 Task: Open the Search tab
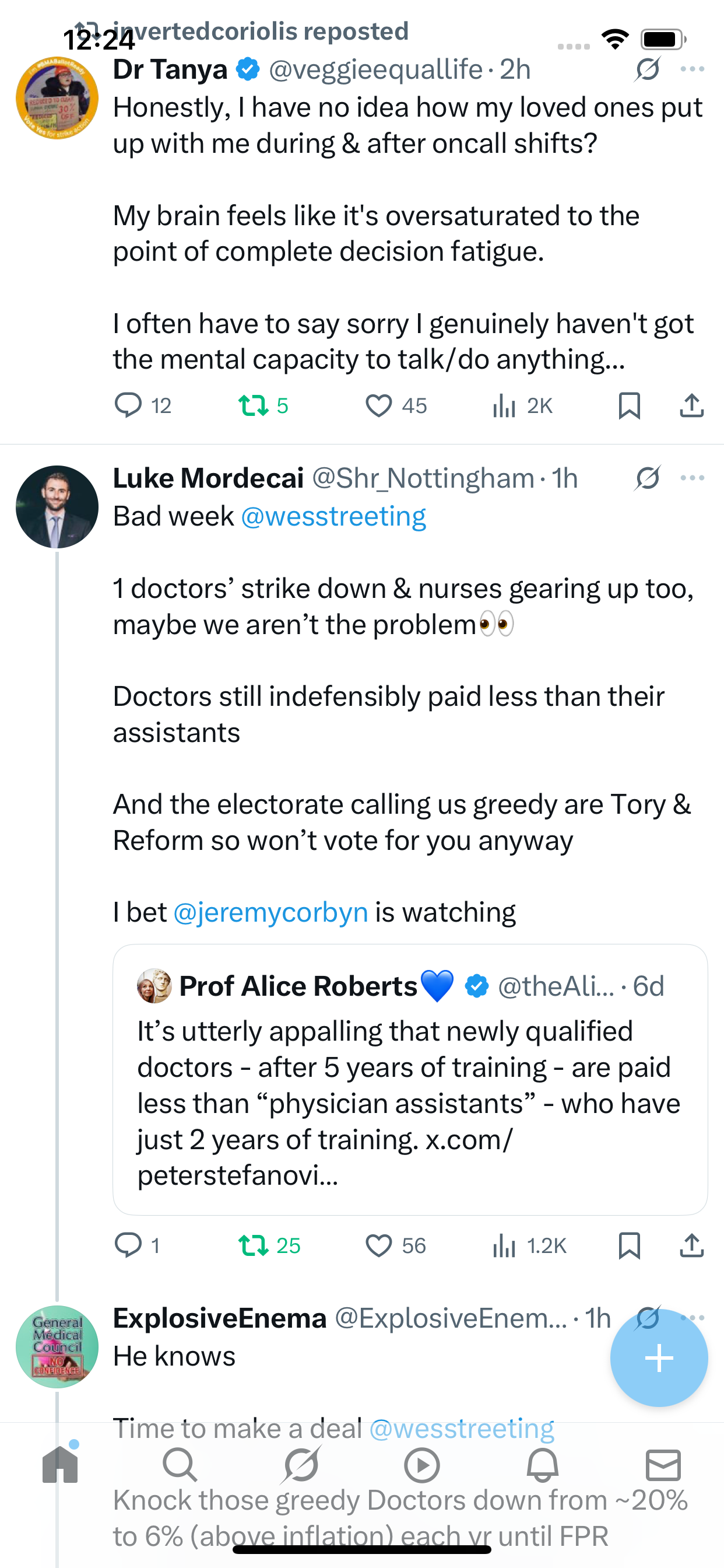pos(180,1465)
